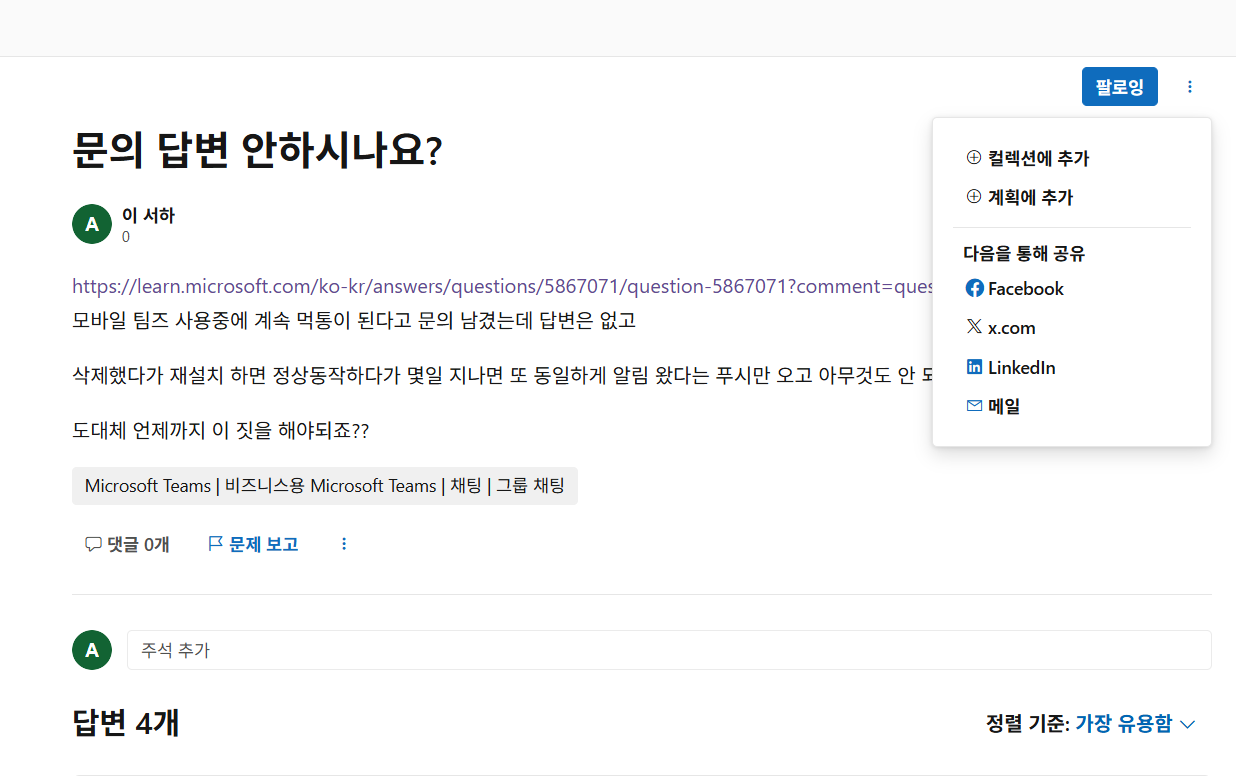Click the flag icon beside 문제 보고
Viewport: 1236px width, 776px height.
(215, 544)
